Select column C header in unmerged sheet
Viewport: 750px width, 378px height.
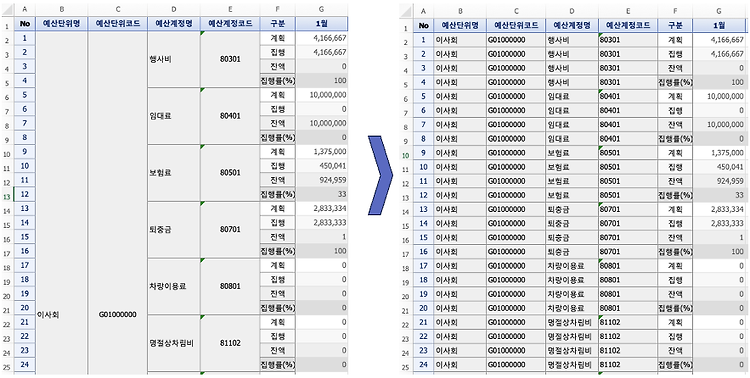pos(516,11)
